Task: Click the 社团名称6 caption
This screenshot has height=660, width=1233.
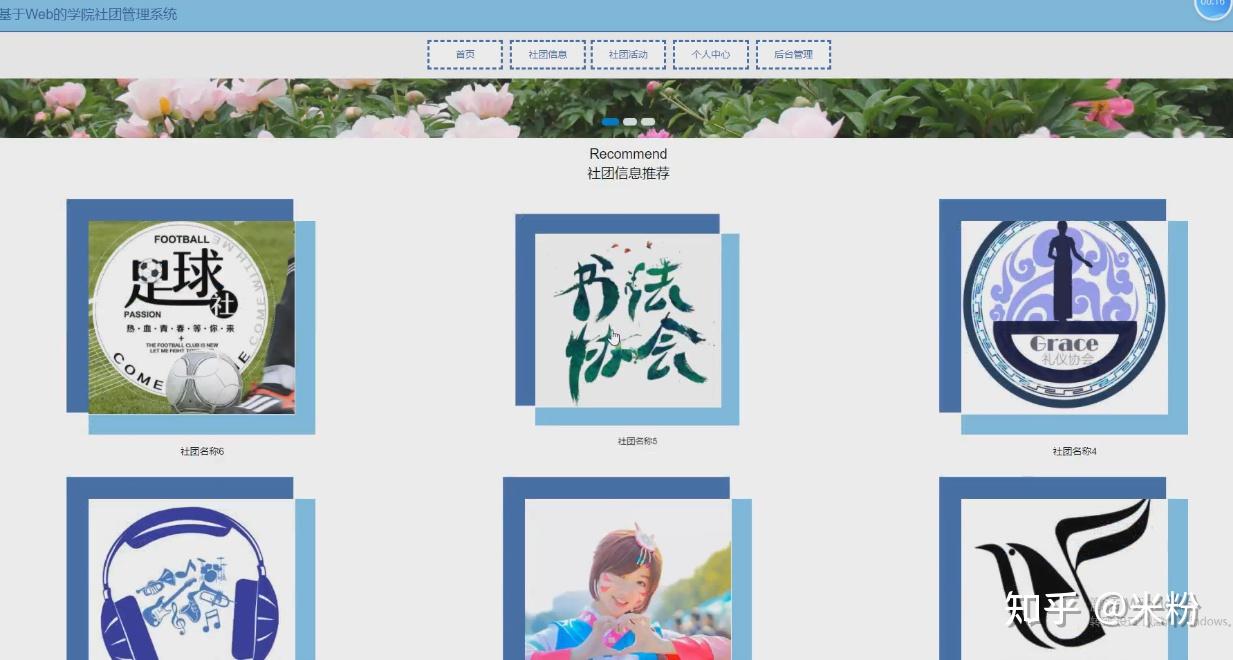Action: coord(202,452)
